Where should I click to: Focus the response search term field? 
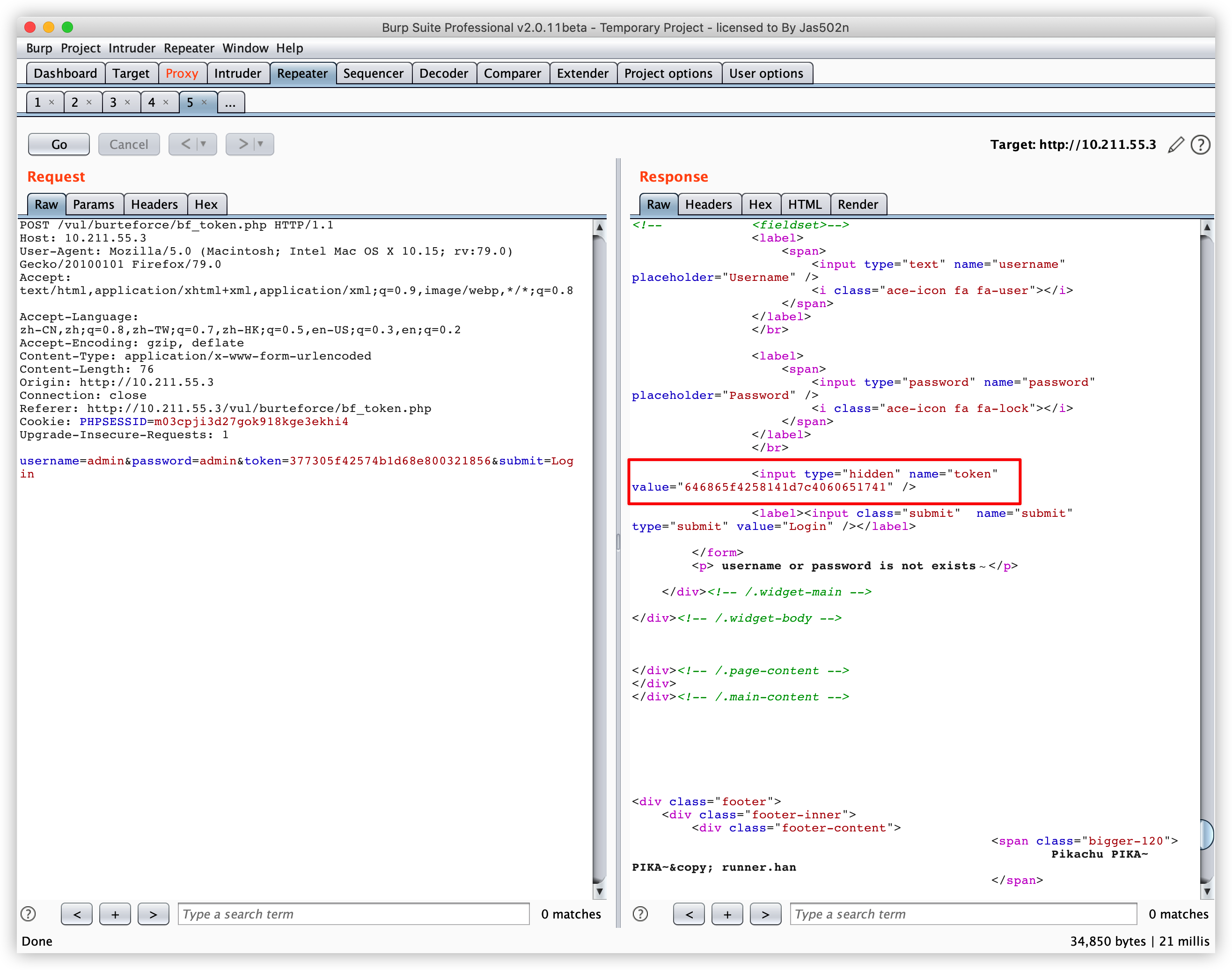tap(962, 914)
